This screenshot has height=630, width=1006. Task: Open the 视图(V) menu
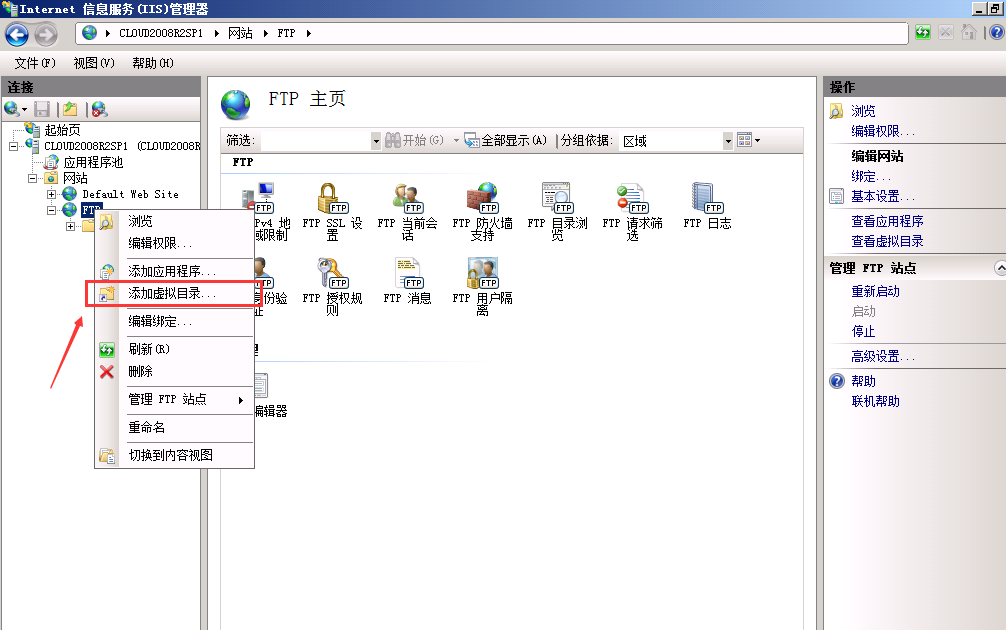pos(94,63)
